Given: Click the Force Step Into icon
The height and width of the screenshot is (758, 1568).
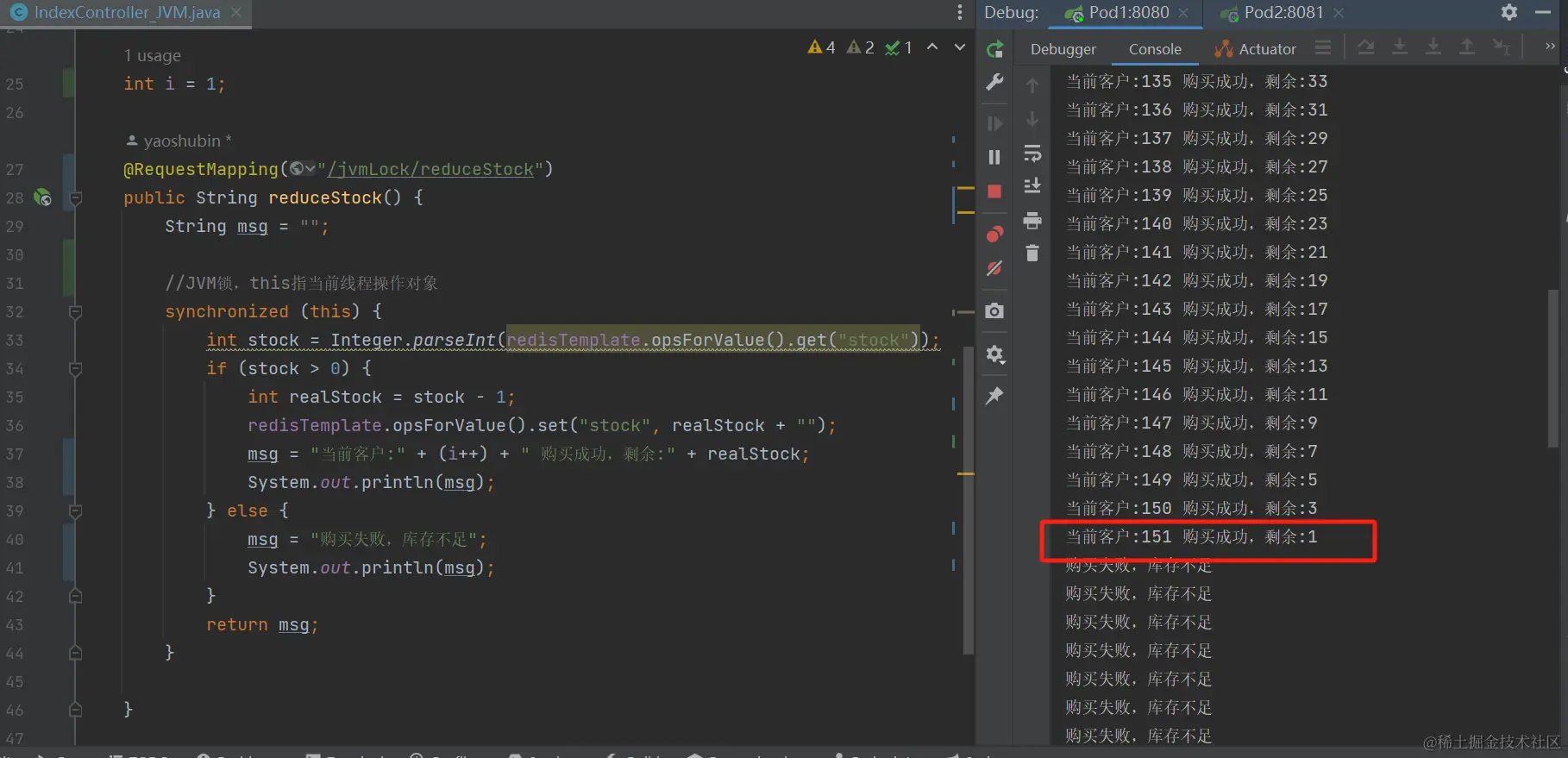Looking at the screenshot, I should click(x=1433, y=47).
